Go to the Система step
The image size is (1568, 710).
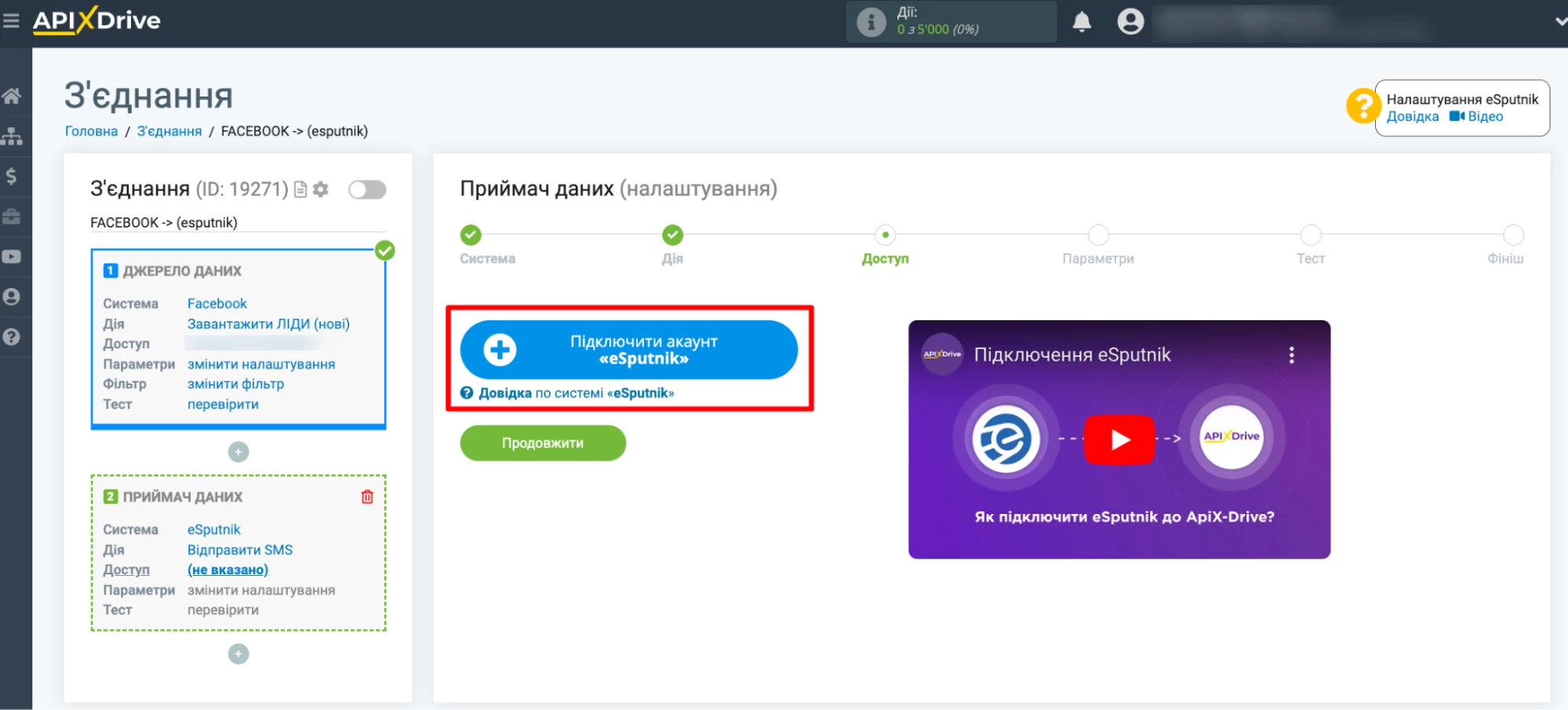tap(471, 235)
